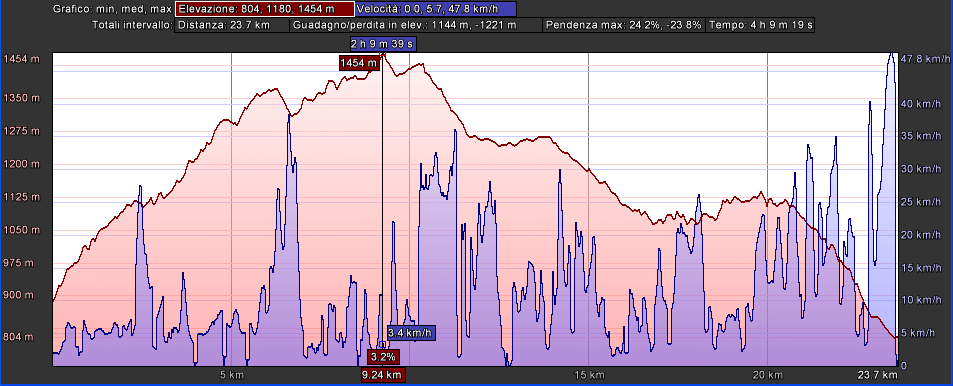Click the 3.2% slope label at cursor
The image size is (953, 386).
tap(383, 356)
